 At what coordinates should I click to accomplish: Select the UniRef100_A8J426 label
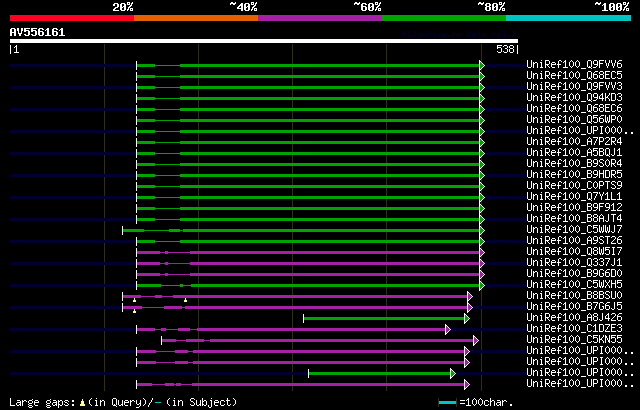tap(574, 318)
